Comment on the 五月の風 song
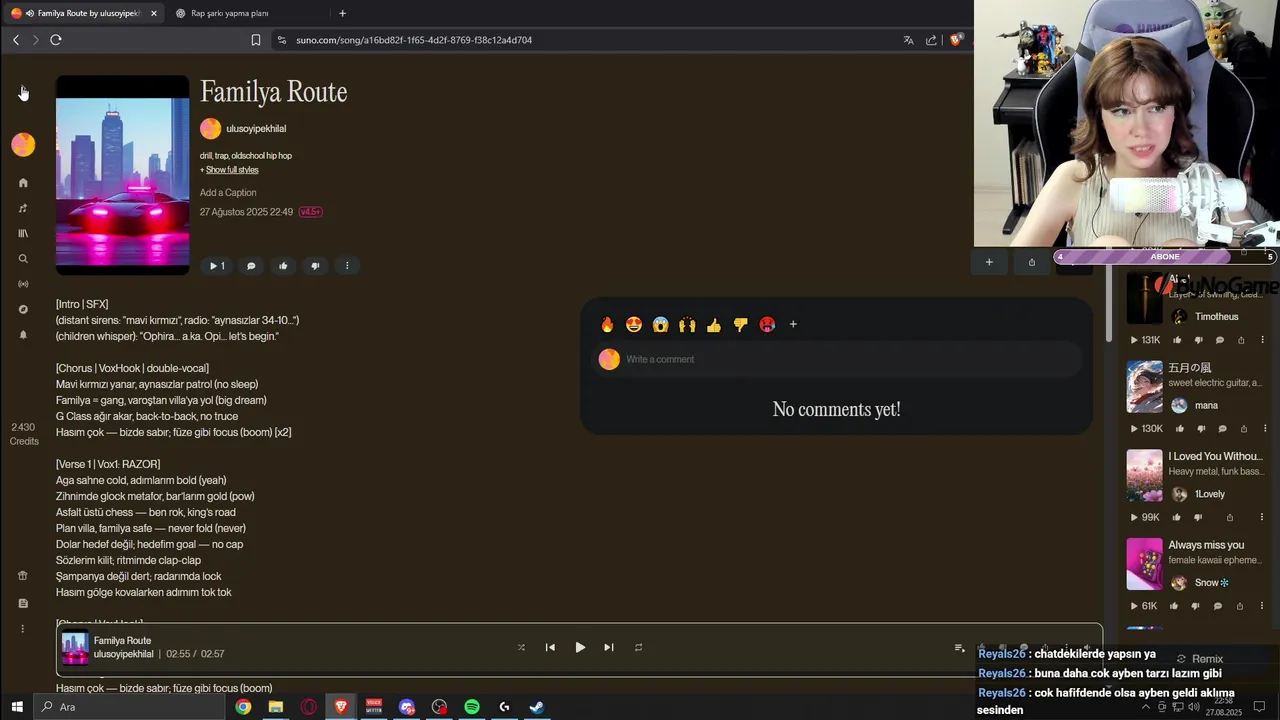 click(x=1220, y=428)
